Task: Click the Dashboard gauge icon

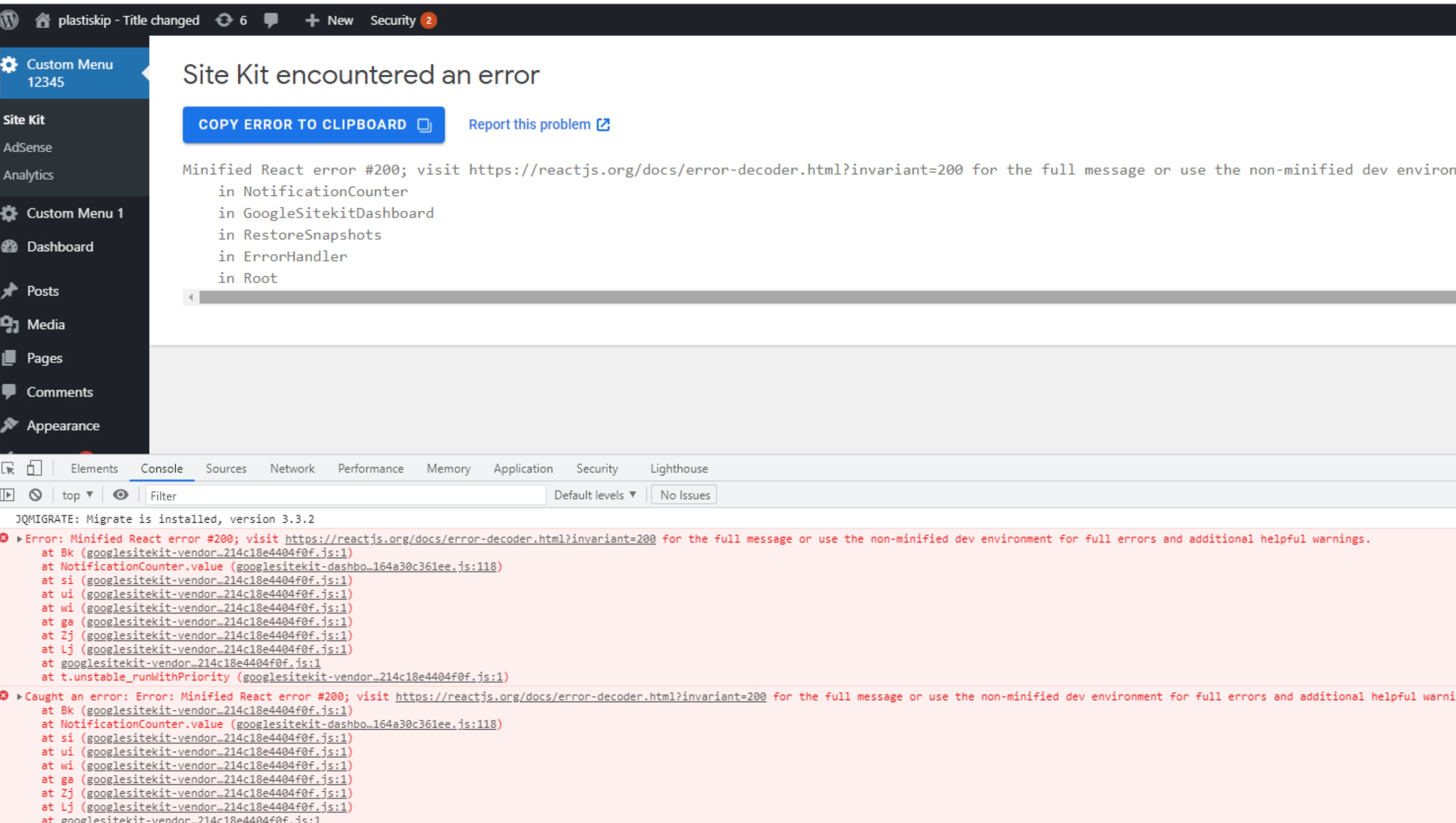Action: [x=9, y=247]
